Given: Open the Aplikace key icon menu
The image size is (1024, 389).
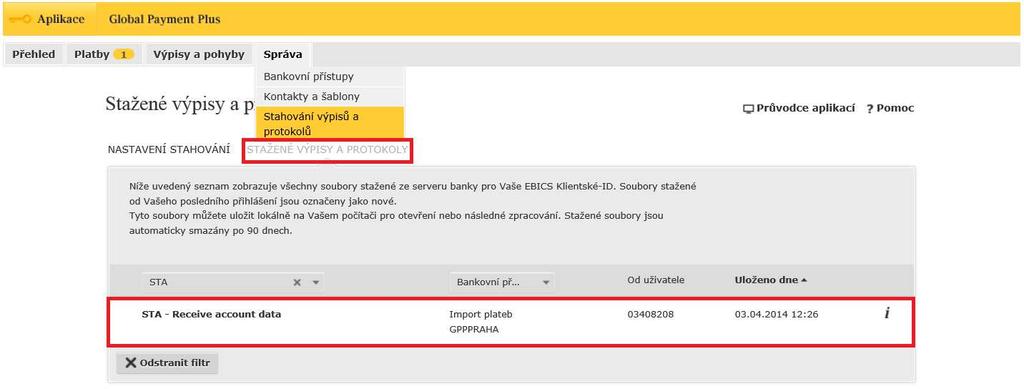Looking at the screenshot, I should [x=21, y=19].
